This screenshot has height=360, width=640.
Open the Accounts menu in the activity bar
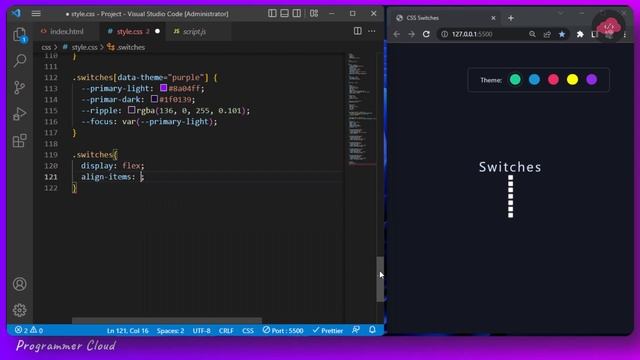point(20,284)
